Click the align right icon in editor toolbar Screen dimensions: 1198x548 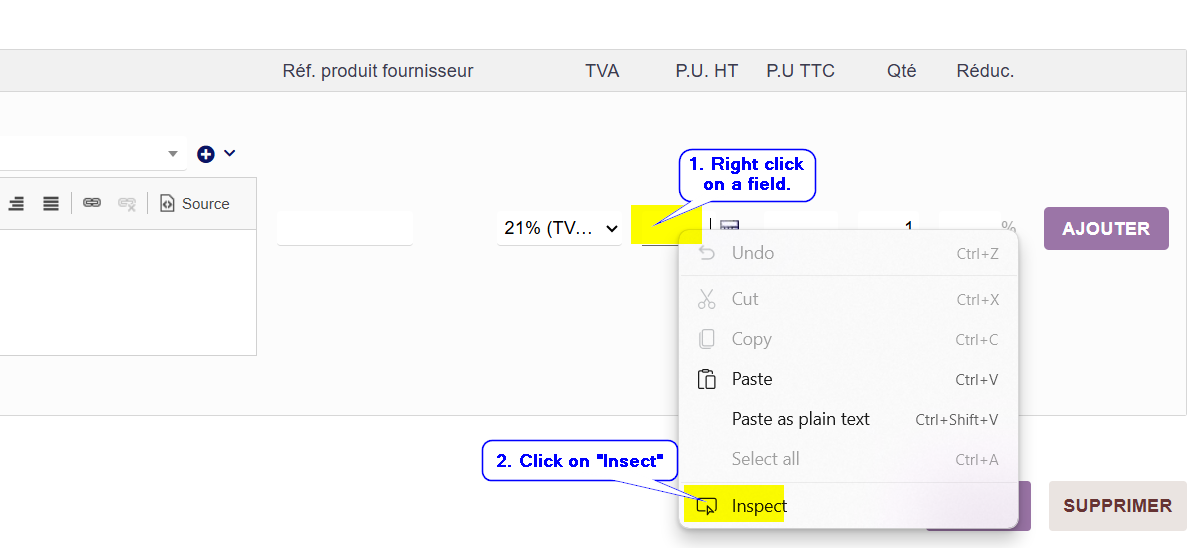(x=16, y=204)
